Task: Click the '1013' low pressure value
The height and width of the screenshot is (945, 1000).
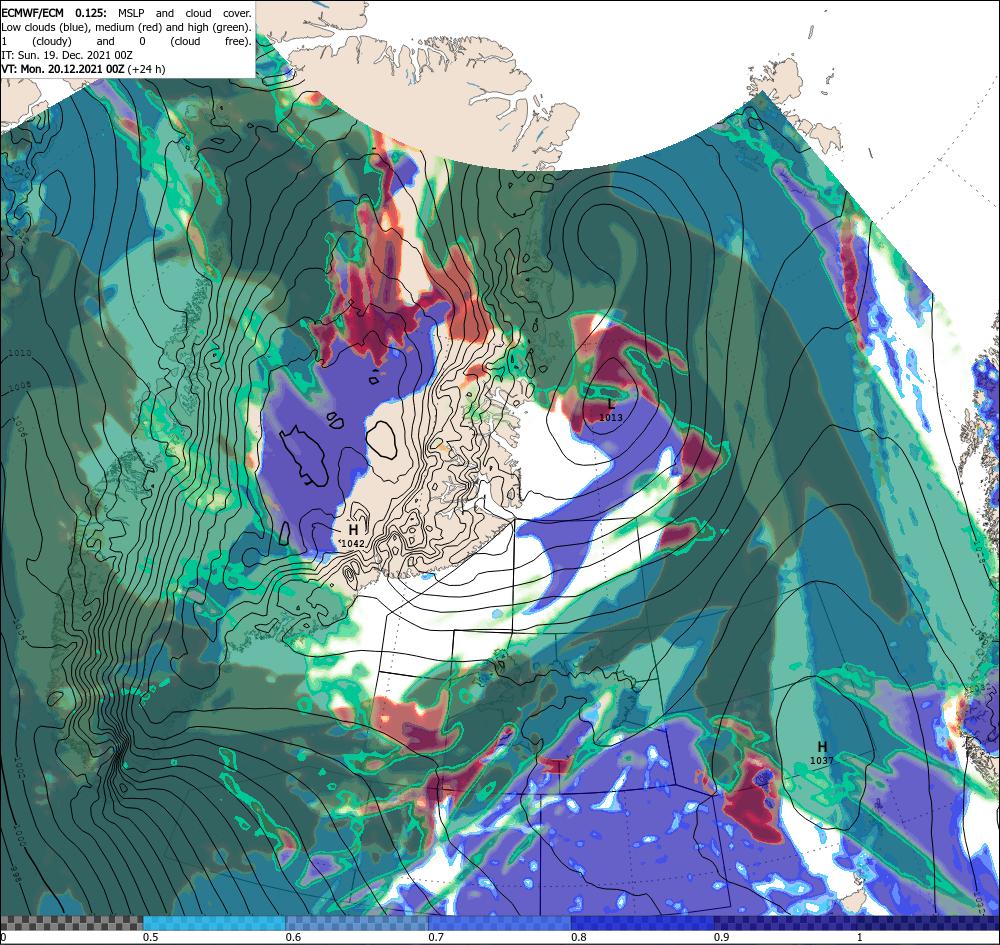Action: pyautogui.click(x=611, y=417)
